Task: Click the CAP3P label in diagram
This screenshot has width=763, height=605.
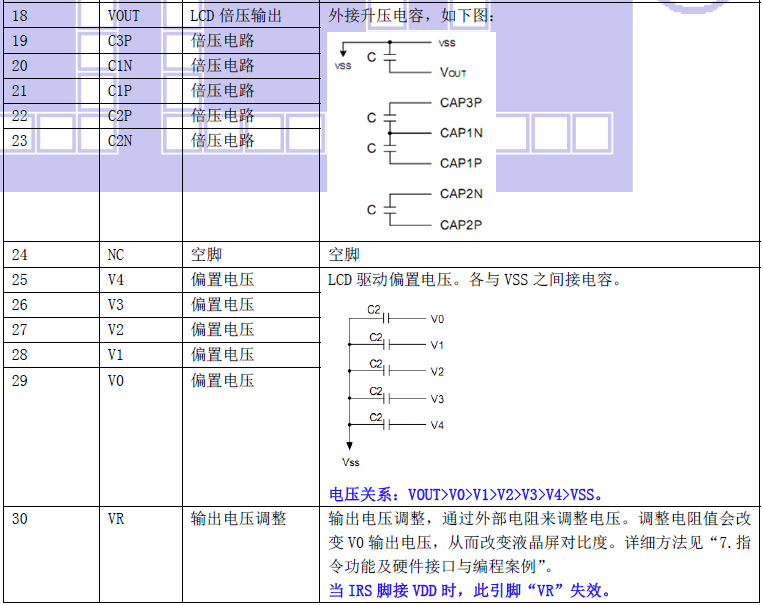Action: pos(461,103)
